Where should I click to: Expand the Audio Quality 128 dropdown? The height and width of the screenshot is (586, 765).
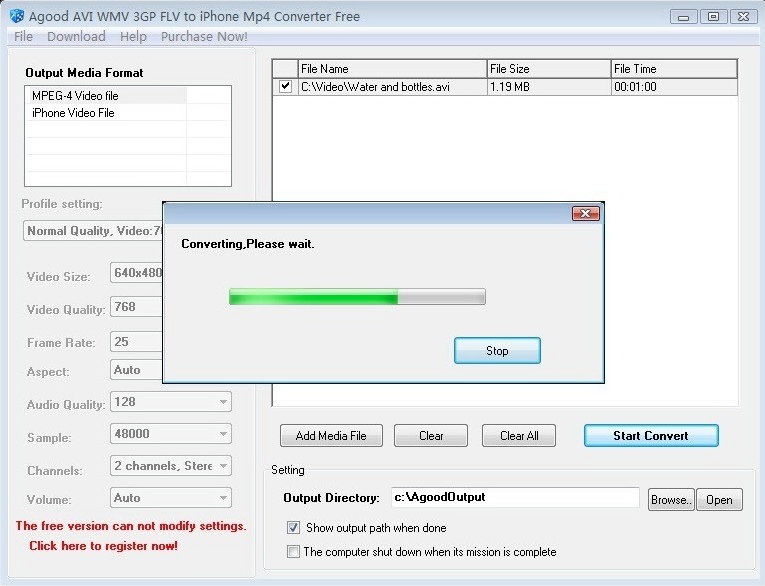[223, 402]
